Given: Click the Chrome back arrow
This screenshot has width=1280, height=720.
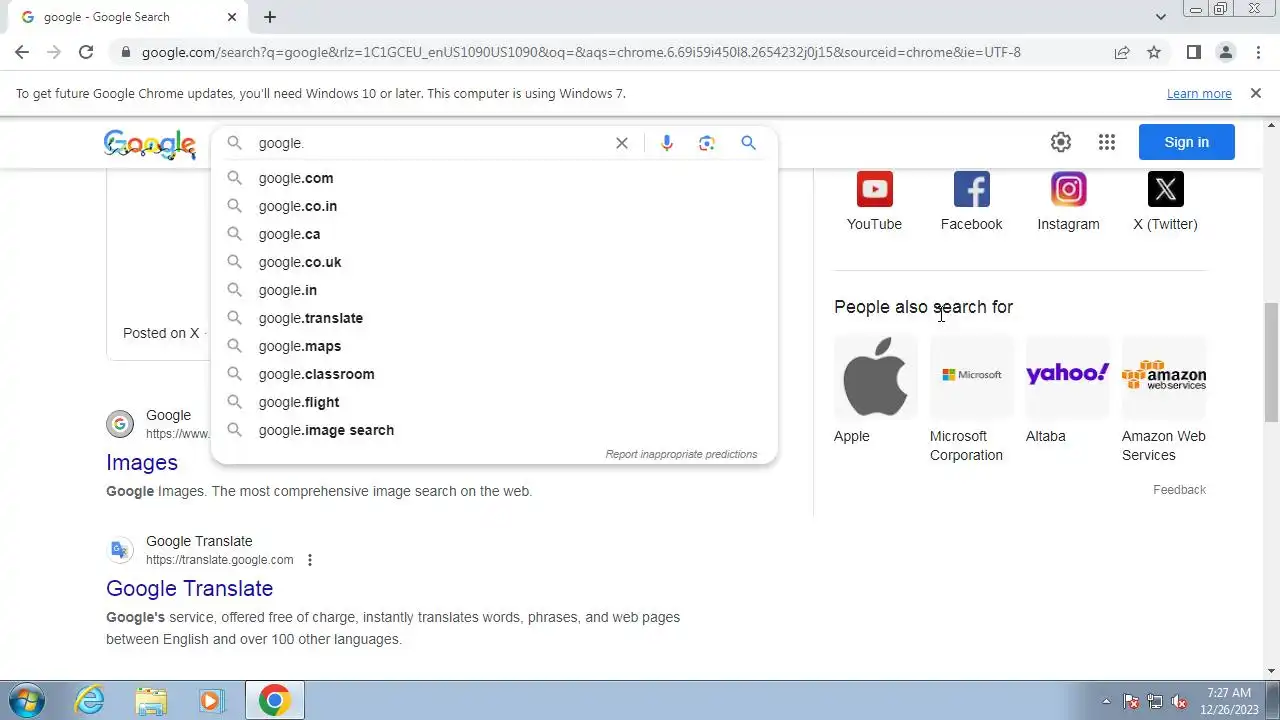Looking at the screenshot, I should [22, 52].
